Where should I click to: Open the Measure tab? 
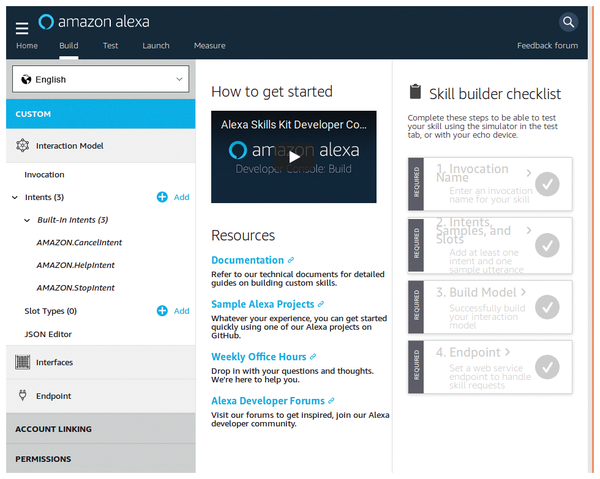click(209, 46)
